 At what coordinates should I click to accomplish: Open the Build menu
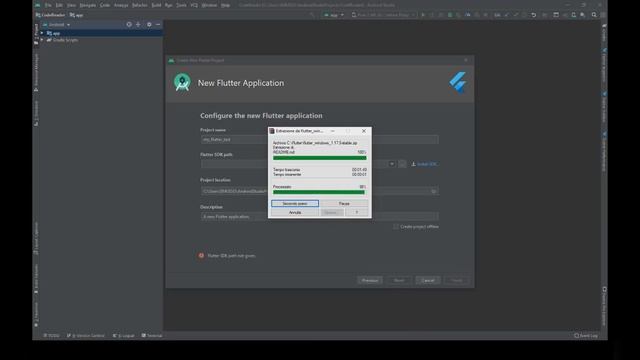[x=156, y=5]
